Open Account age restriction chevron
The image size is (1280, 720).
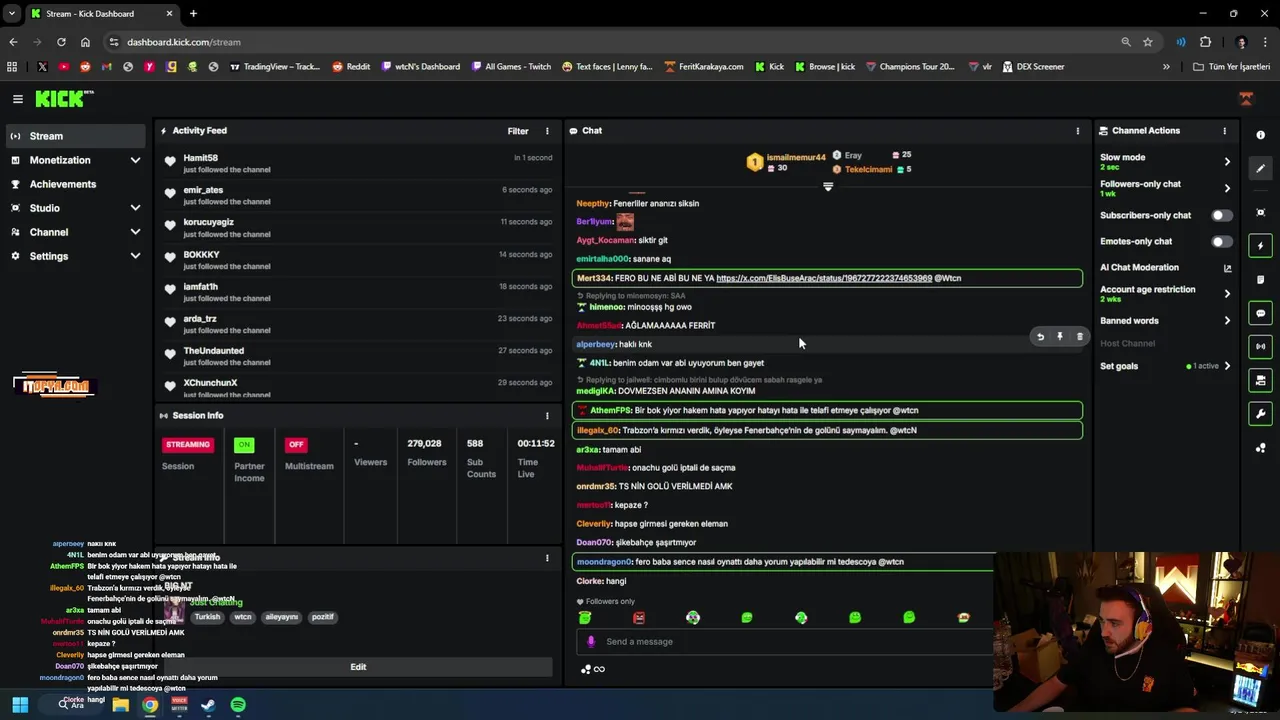[x=1227, y=294]
